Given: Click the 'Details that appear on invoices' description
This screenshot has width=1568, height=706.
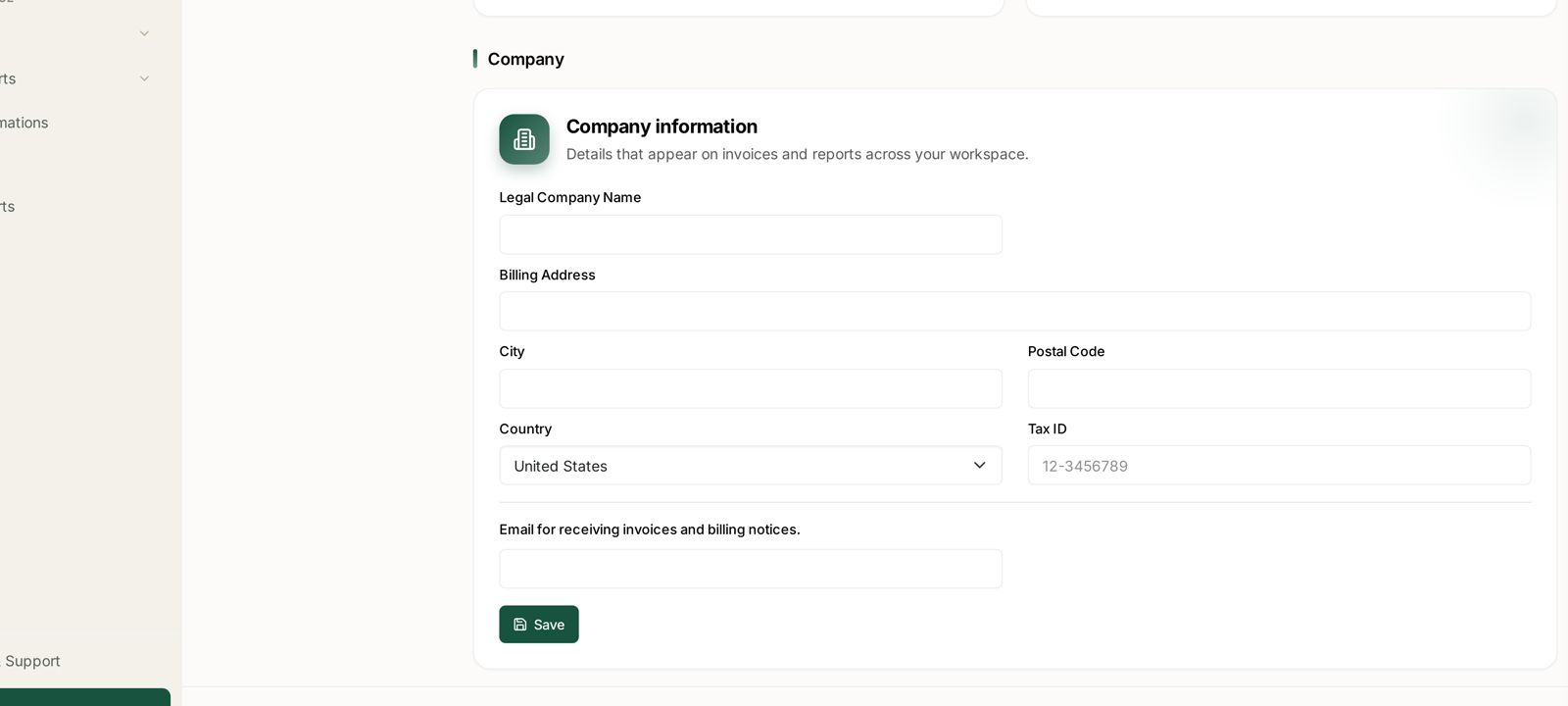Looking at the screenshot, I should [797, 154].
